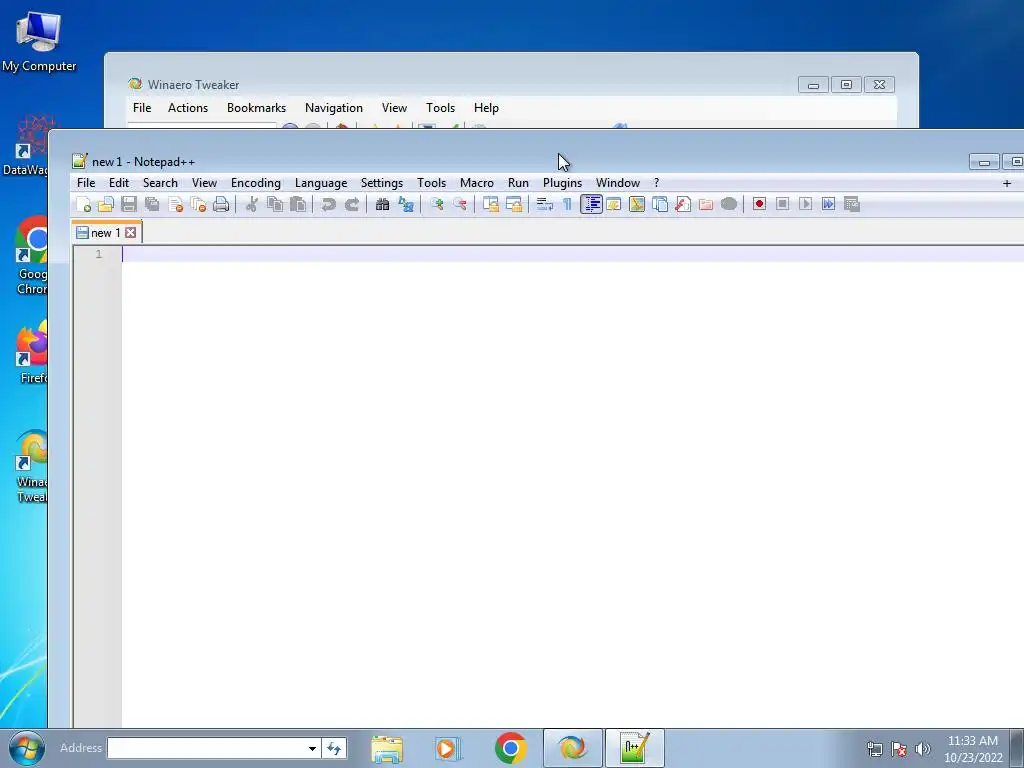The width and height of the screenshot is (1024, 768).
Task: Click the Zoom Out toolbar icon
Action: [x=460, y=204]
